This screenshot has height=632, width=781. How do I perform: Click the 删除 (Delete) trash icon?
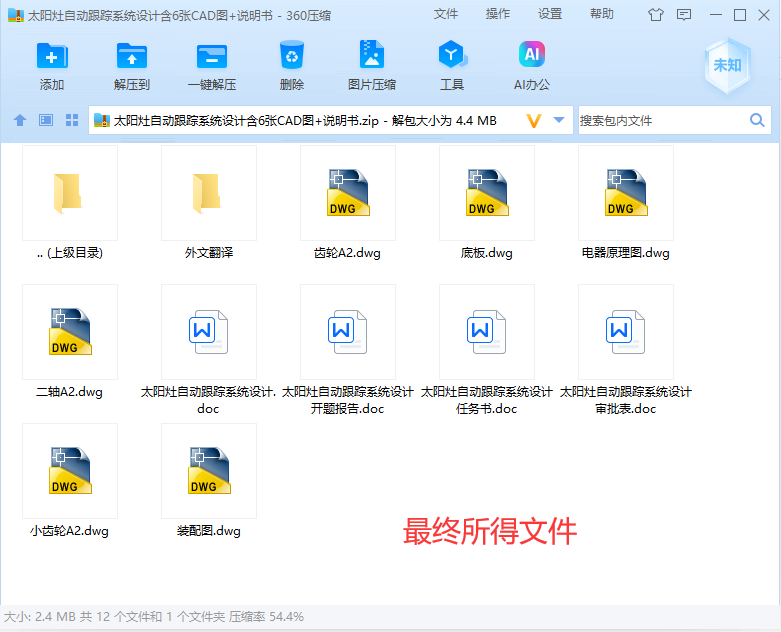coord(292,55)
